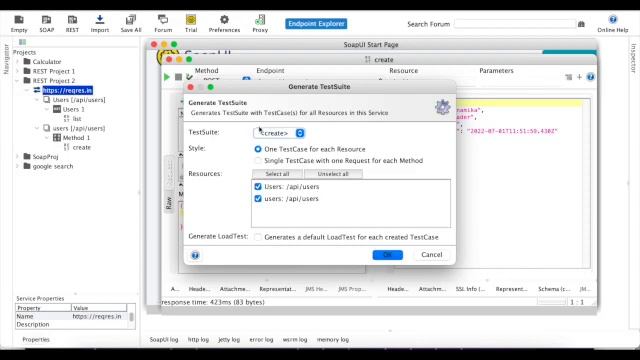Screen dimensions: 640x360
Task: Collapse the Method 1 node
Action: [x=47, y=138]
